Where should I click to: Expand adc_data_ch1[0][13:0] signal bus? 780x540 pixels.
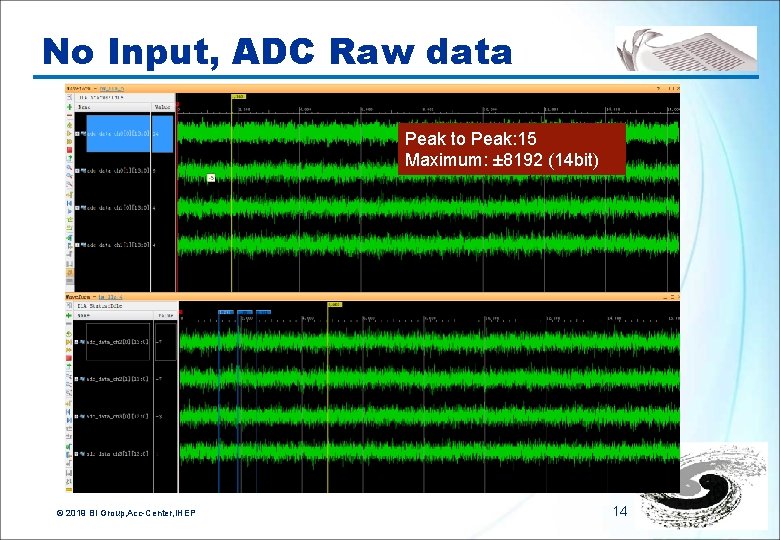[x=77, y=207]
